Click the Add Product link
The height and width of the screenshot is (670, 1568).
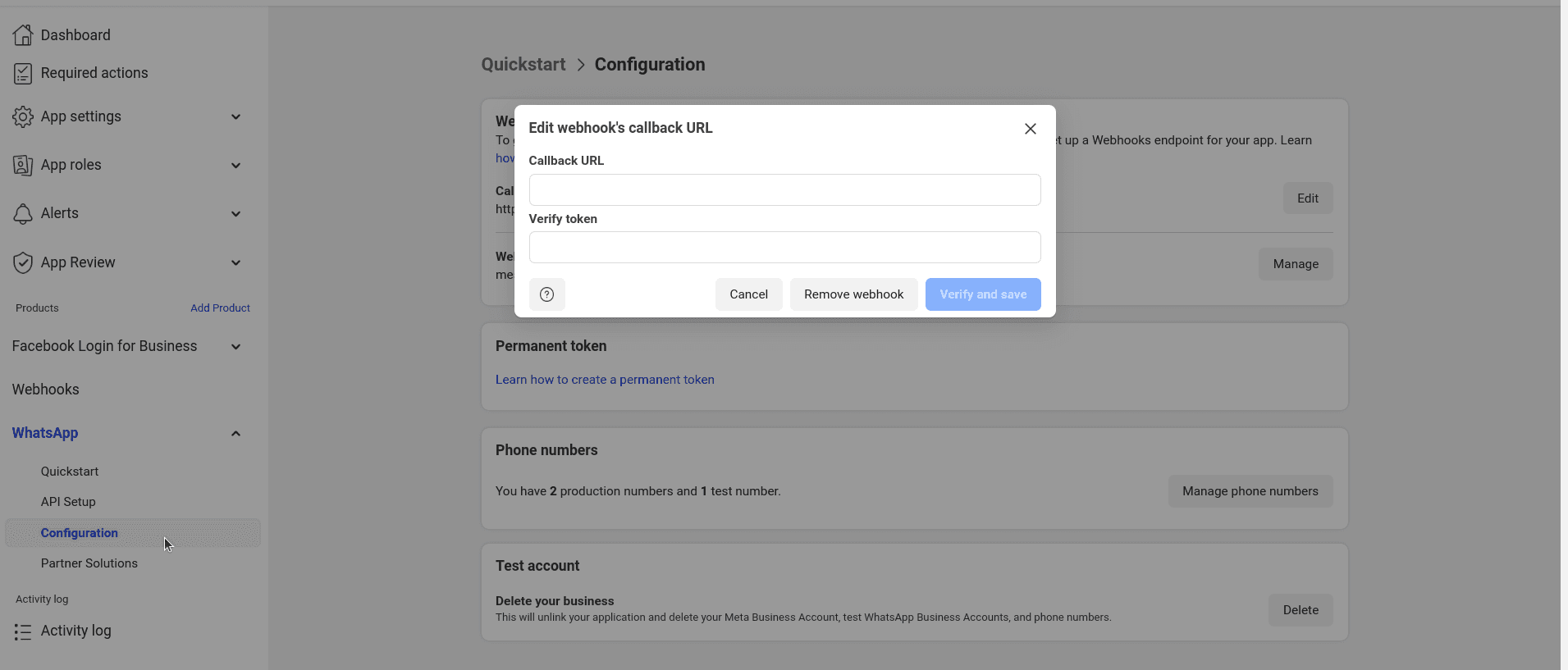click(220, 308)
